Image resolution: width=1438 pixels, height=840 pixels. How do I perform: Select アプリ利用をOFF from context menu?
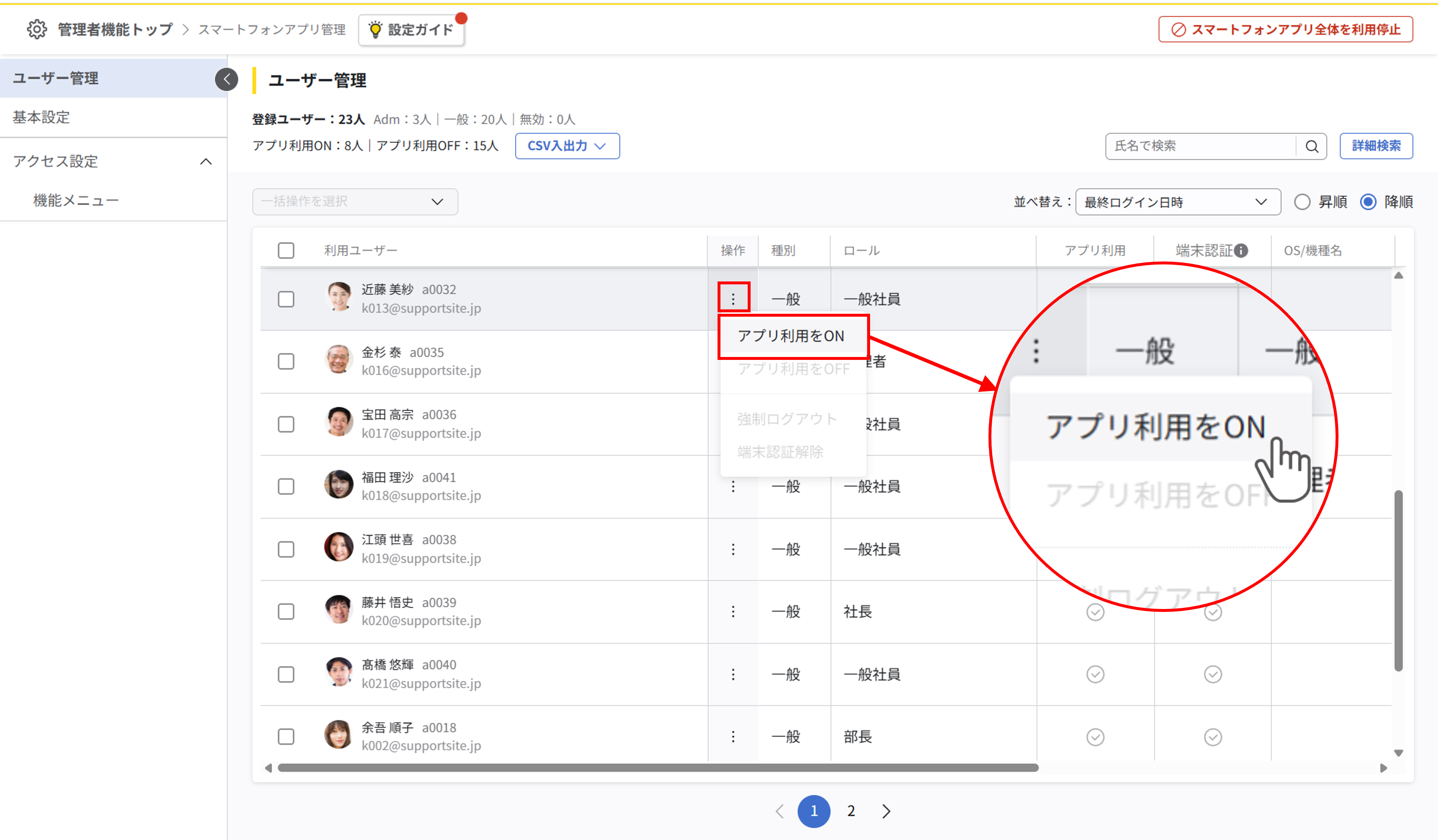pyautogui.click(x=793, y=369)
